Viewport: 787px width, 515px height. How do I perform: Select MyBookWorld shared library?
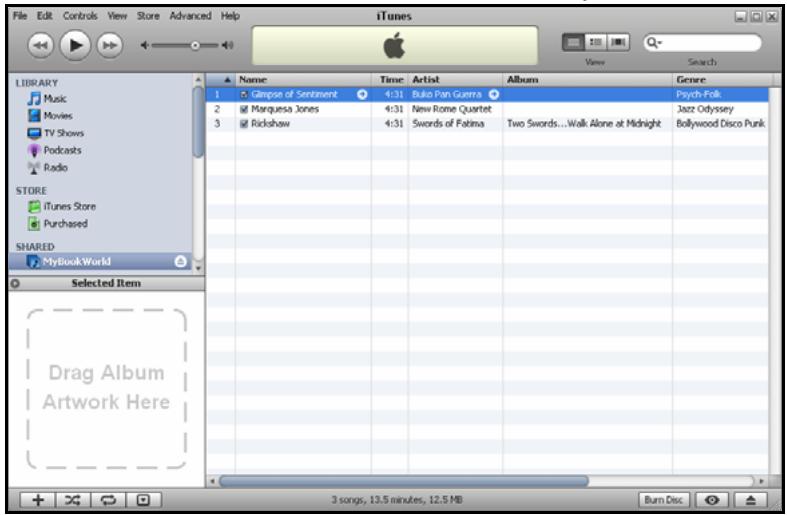[99, 262]
